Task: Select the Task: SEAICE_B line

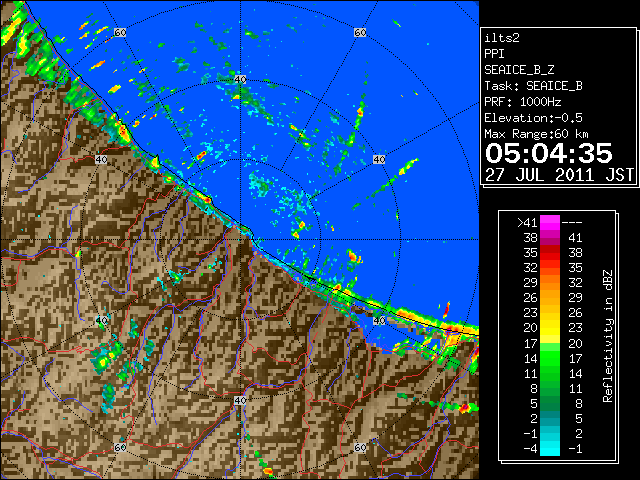Action: pos(533,86)
